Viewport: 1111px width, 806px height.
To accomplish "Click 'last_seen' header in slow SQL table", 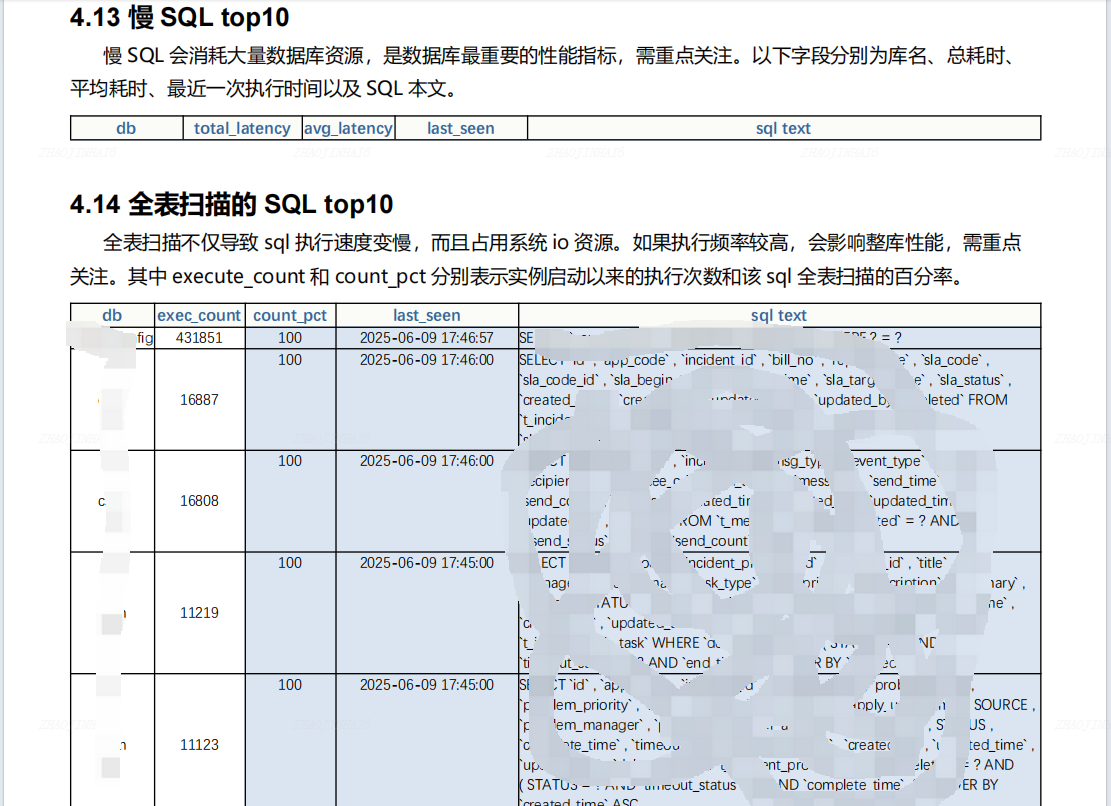I will tap(461, 128).
